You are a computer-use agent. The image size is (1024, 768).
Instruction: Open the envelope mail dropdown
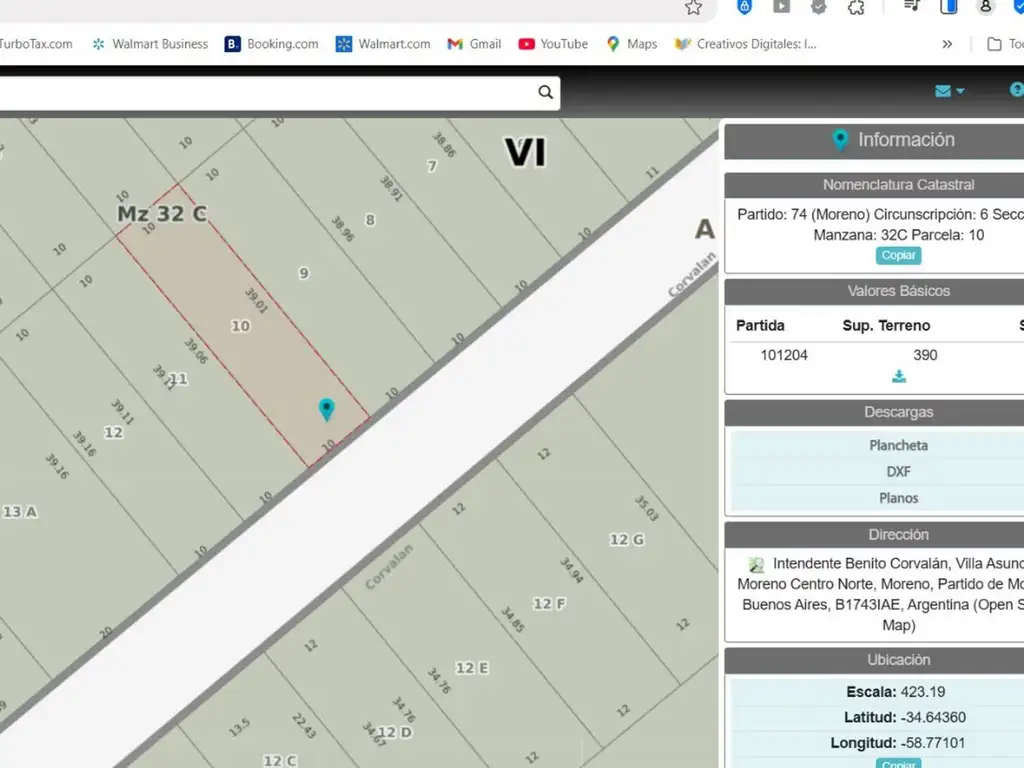950,91
